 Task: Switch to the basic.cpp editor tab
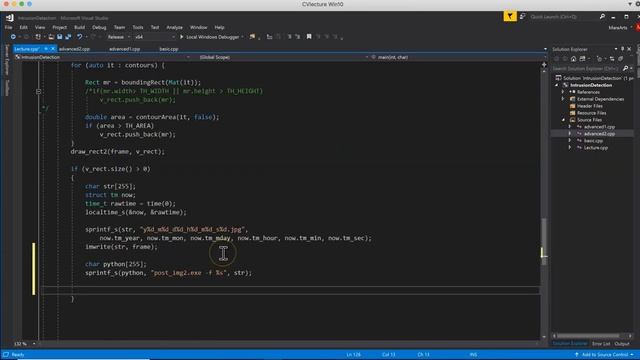[x=169, y=49]
